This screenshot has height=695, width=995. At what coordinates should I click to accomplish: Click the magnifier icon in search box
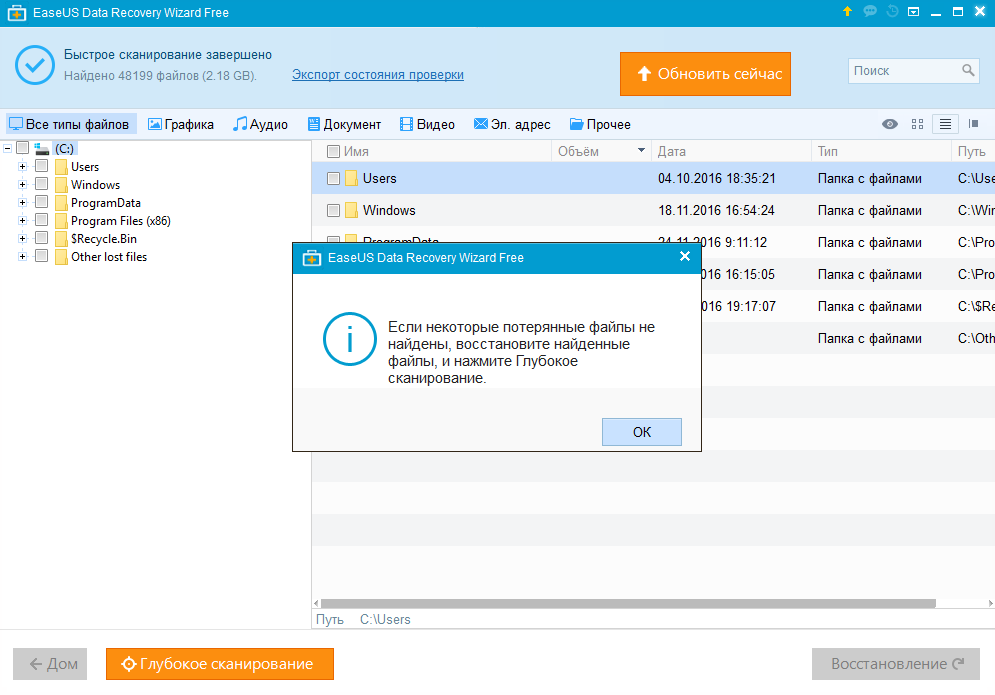click(968, 71)
